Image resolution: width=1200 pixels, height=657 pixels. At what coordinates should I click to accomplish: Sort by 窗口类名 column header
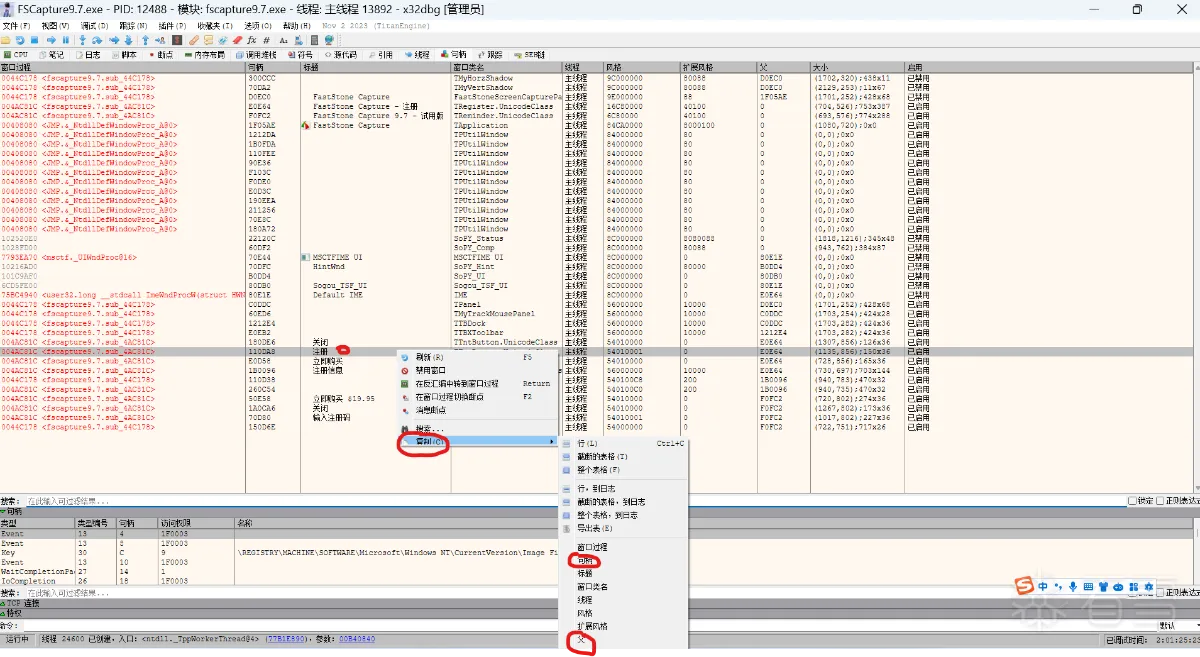506,67
